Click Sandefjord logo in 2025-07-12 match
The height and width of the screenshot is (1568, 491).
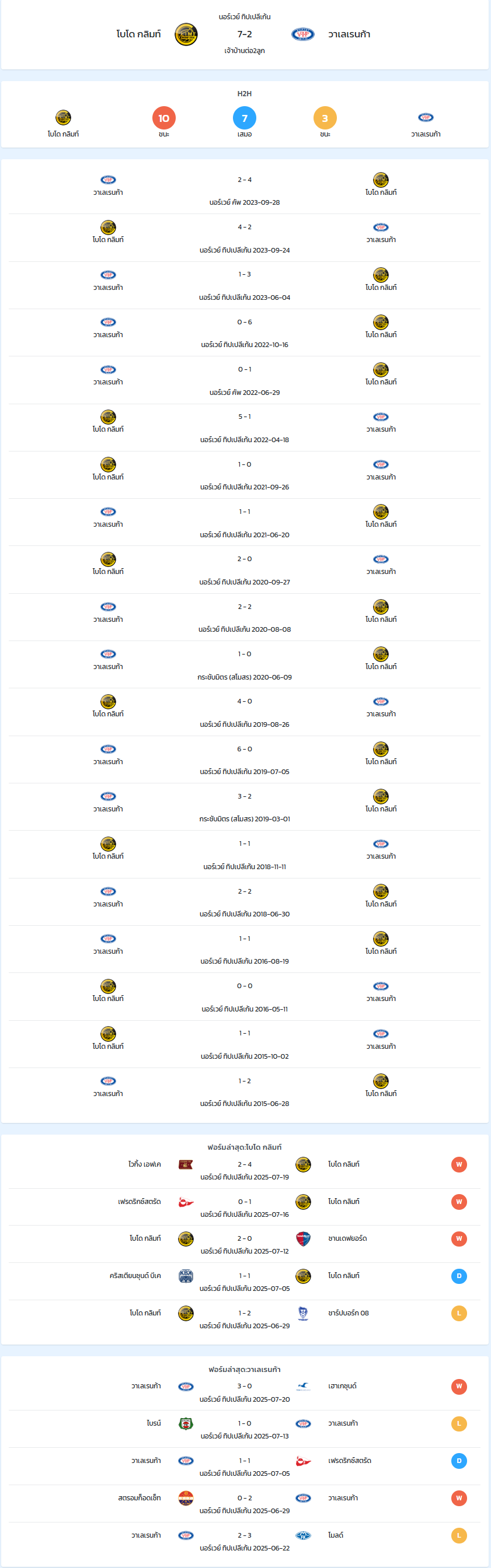pos(303,1238)
